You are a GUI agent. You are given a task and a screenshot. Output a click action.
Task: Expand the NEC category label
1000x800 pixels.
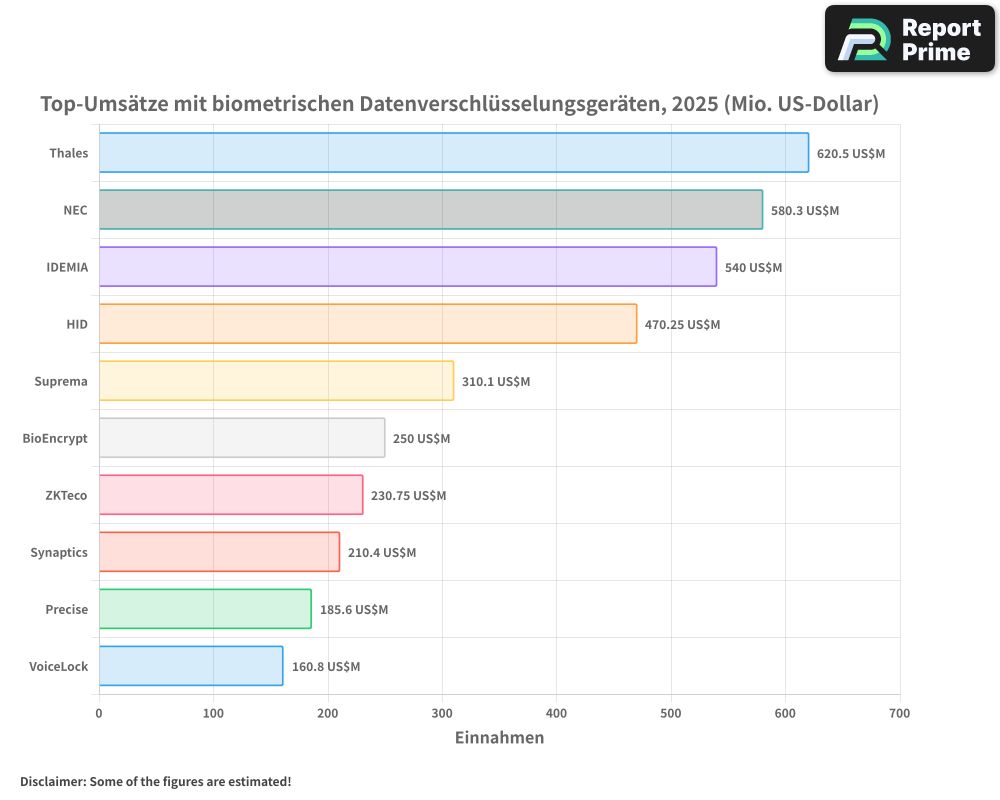(x=75, y=210)
